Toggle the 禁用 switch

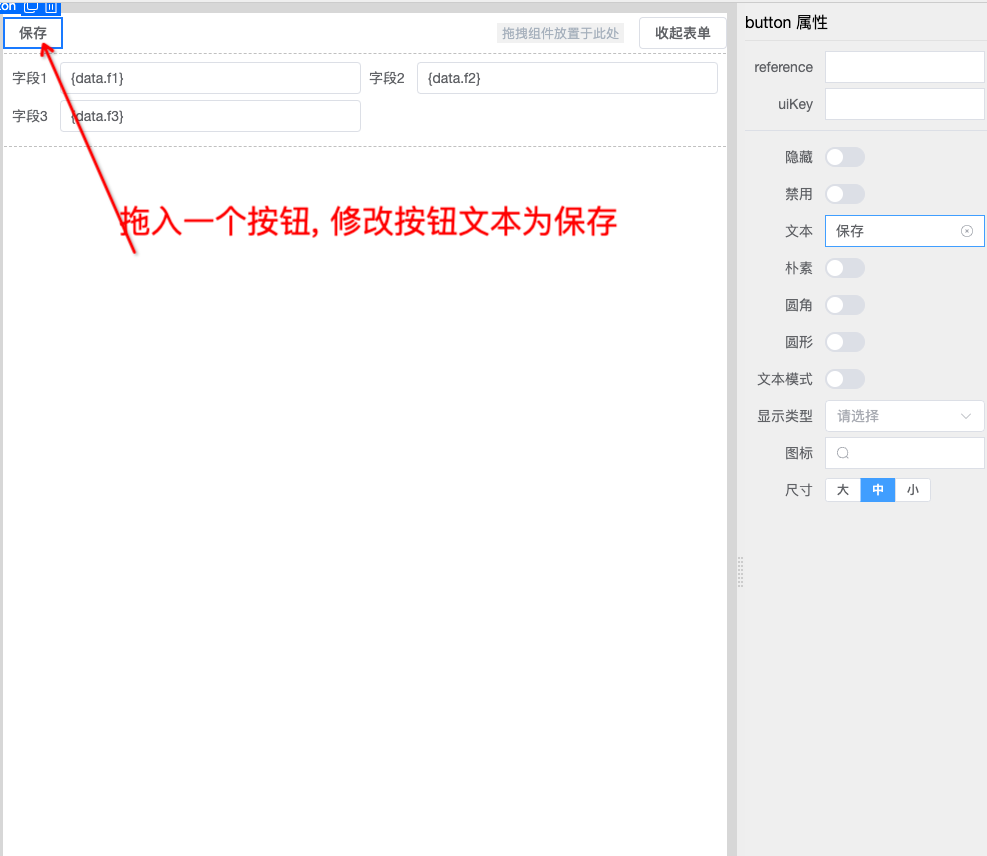[845, 194]
